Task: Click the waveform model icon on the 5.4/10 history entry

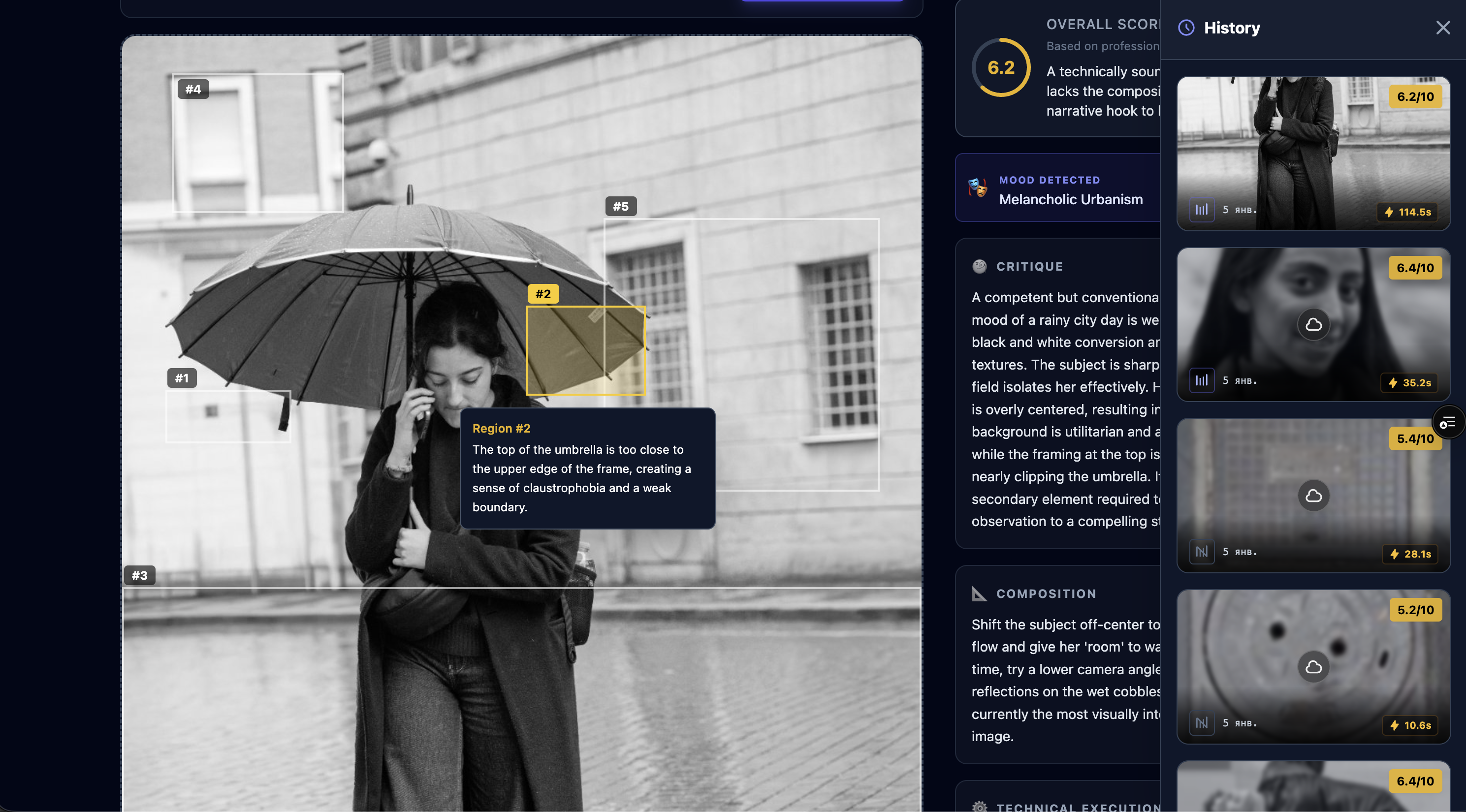Action: 1202,551
